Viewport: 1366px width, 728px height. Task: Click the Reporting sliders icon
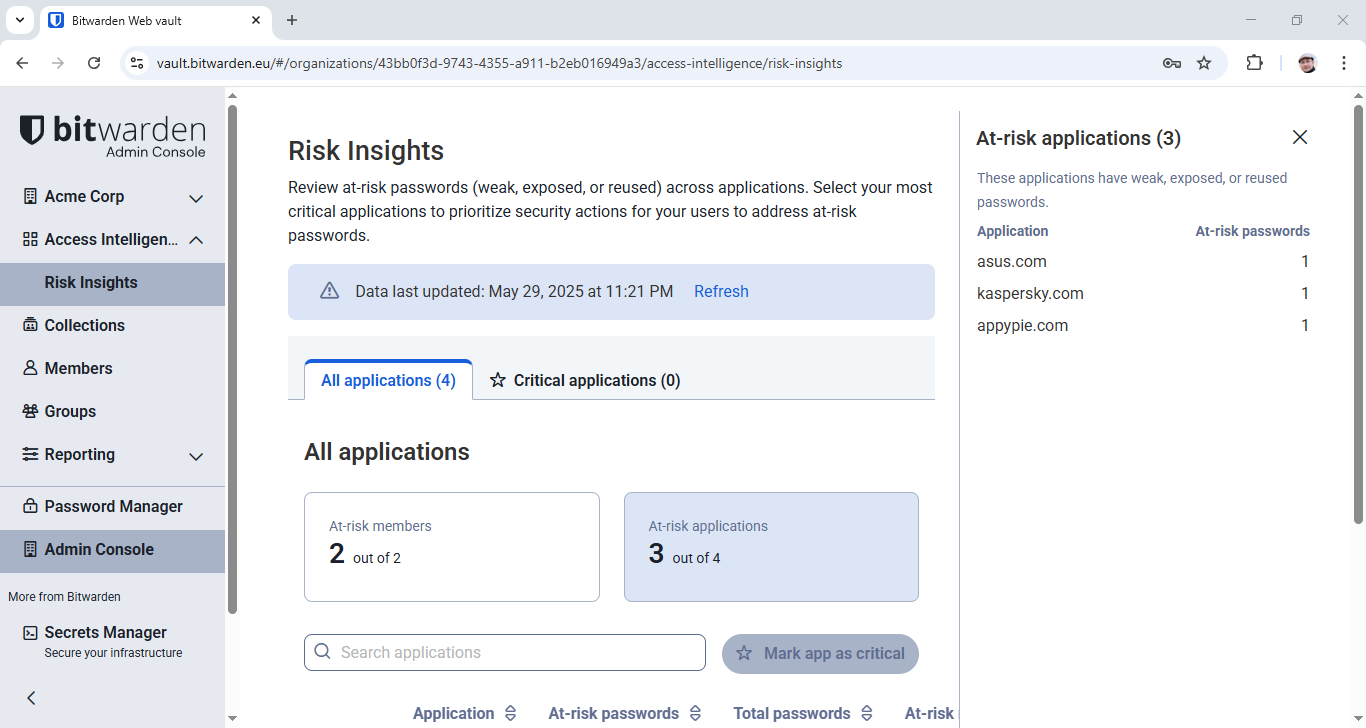(x=30, y=454)
